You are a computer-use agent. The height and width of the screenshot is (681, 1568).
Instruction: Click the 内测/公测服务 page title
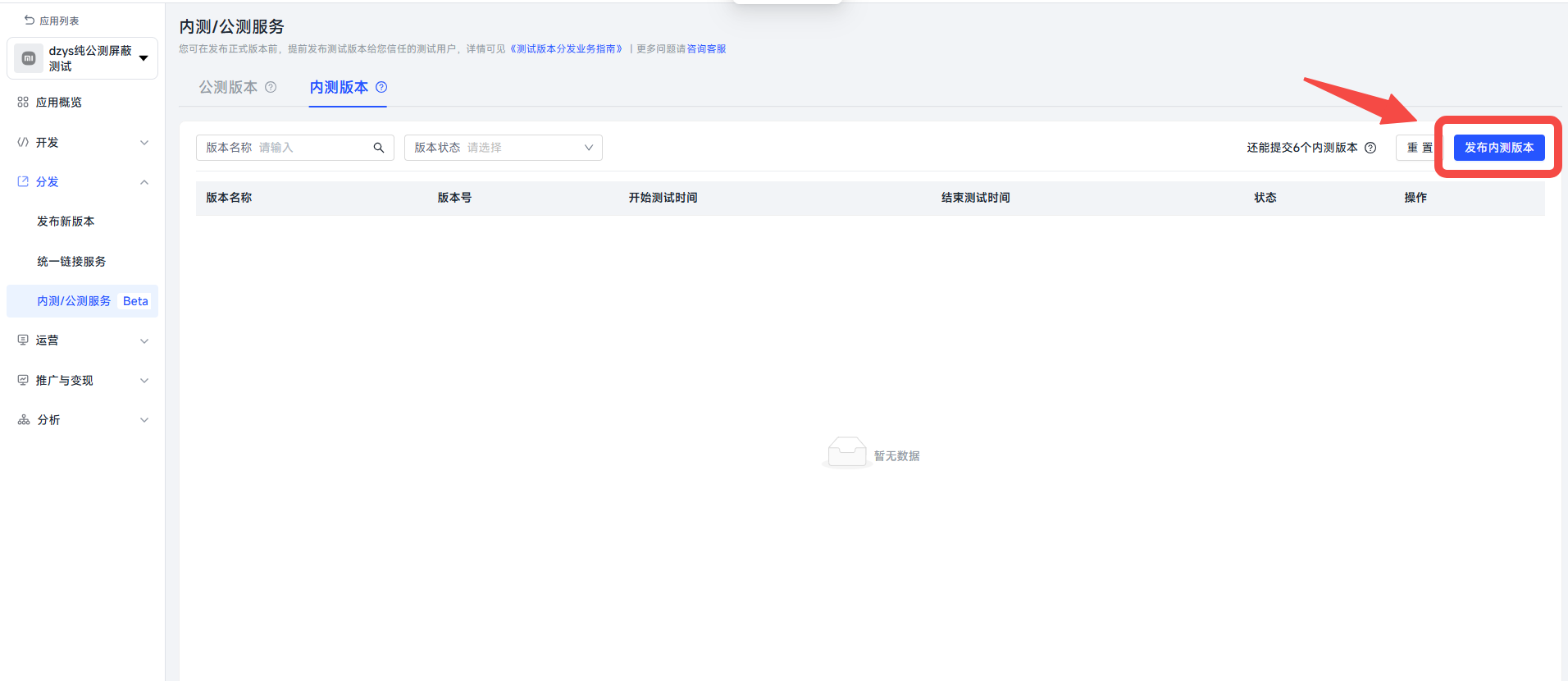[x=232, y=27]
